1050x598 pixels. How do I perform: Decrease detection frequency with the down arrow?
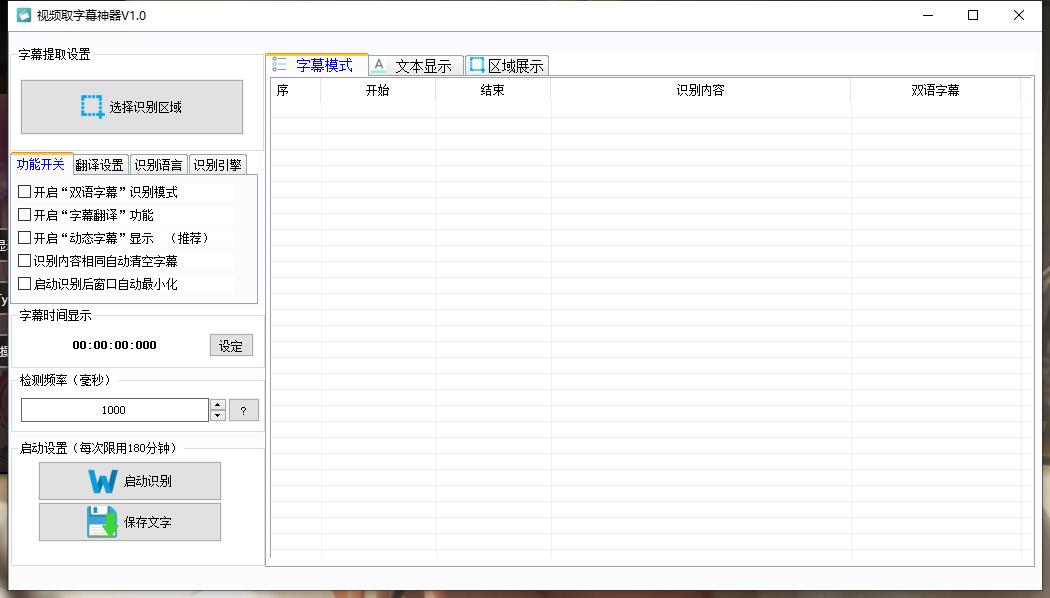(x=218, y=416)
